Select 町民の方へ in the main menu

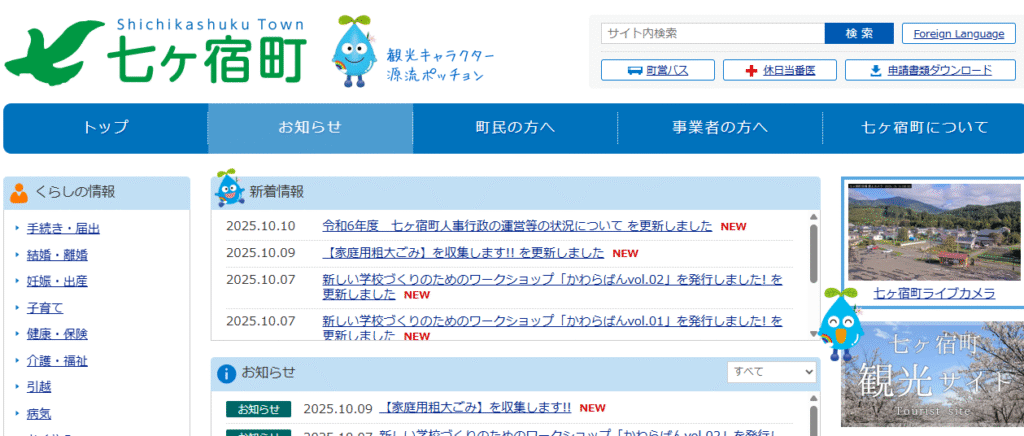[515, 127]
